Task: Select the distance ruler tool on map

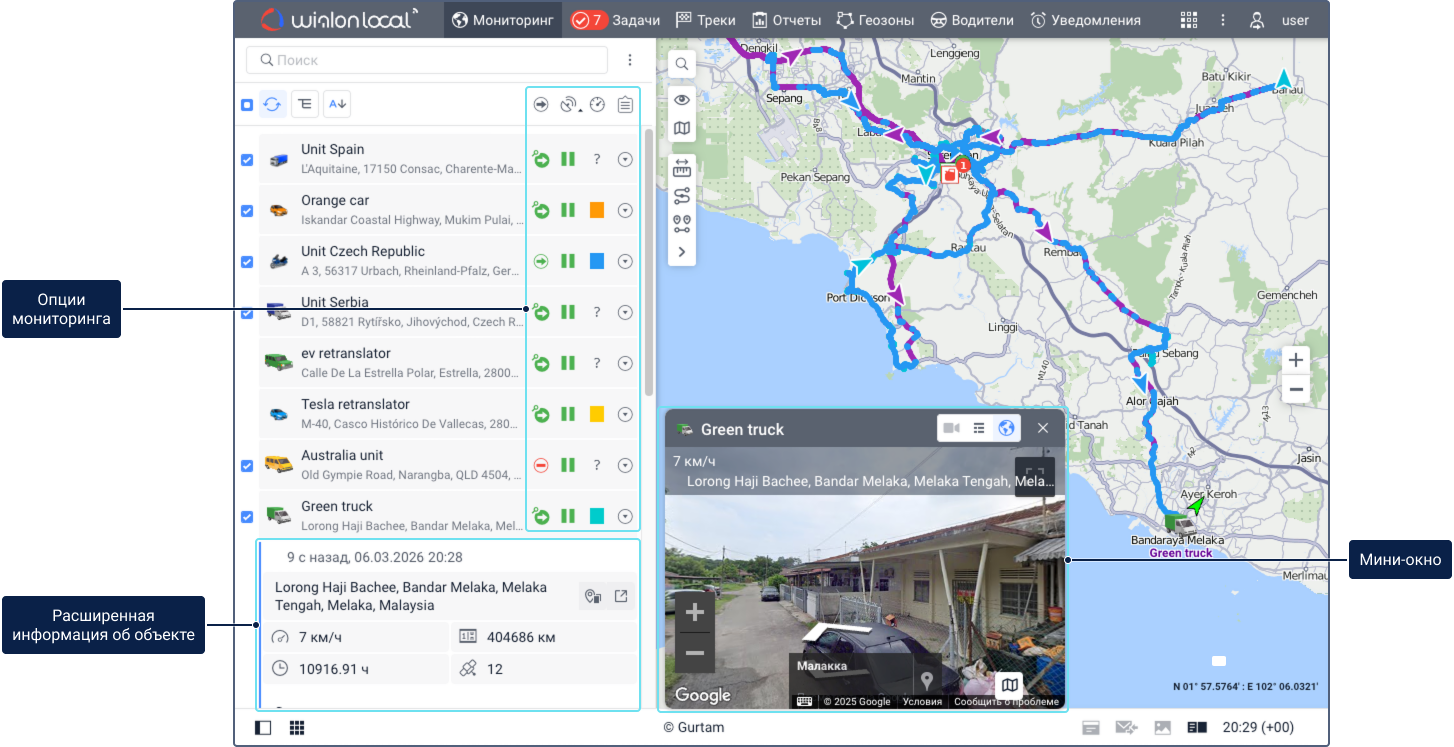Action: pos(681,168)
